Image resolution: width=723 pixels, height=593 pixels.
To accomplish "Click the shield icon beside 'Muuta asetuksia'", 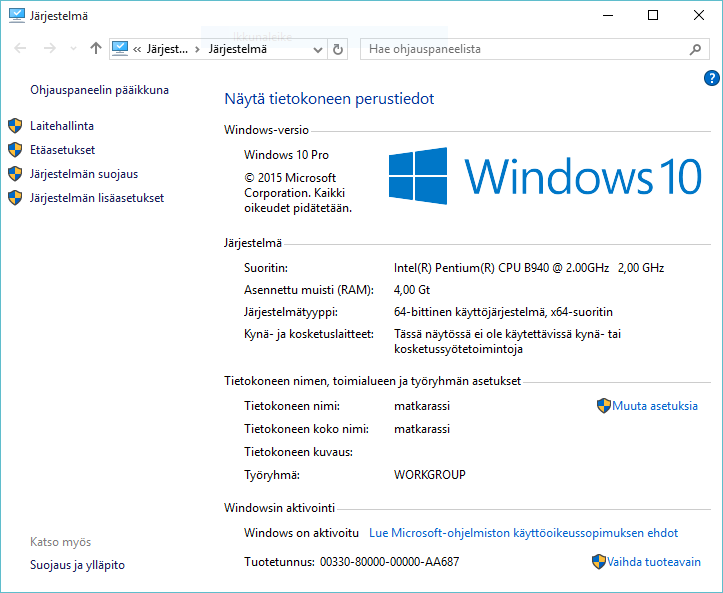I will 604,406.
